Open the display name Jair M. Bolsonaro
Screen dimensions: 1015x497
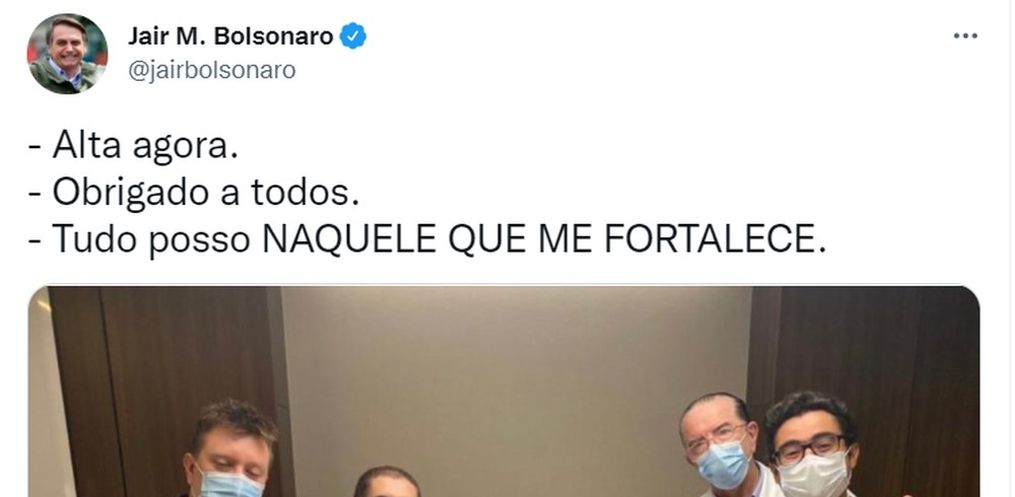[230, 36]
